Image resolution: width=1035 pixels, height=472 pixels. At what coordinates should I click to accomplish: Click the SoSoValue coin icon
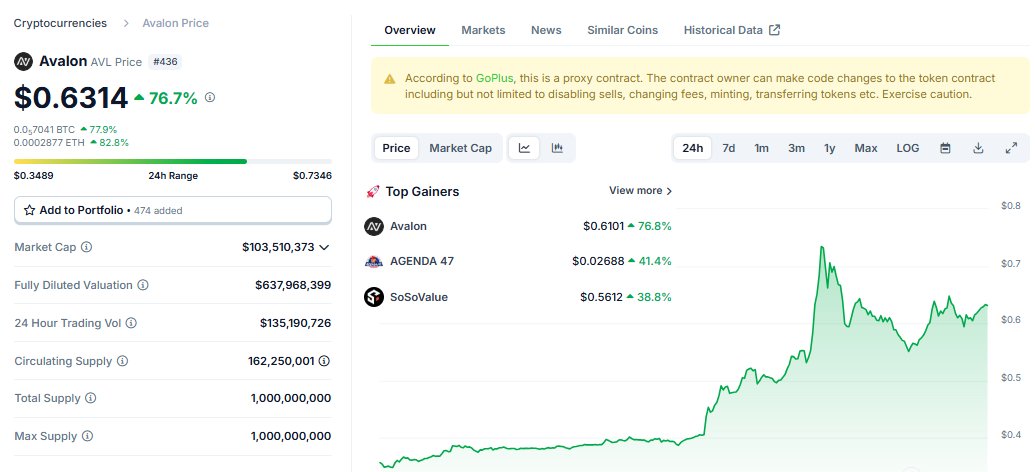(374, 297)
